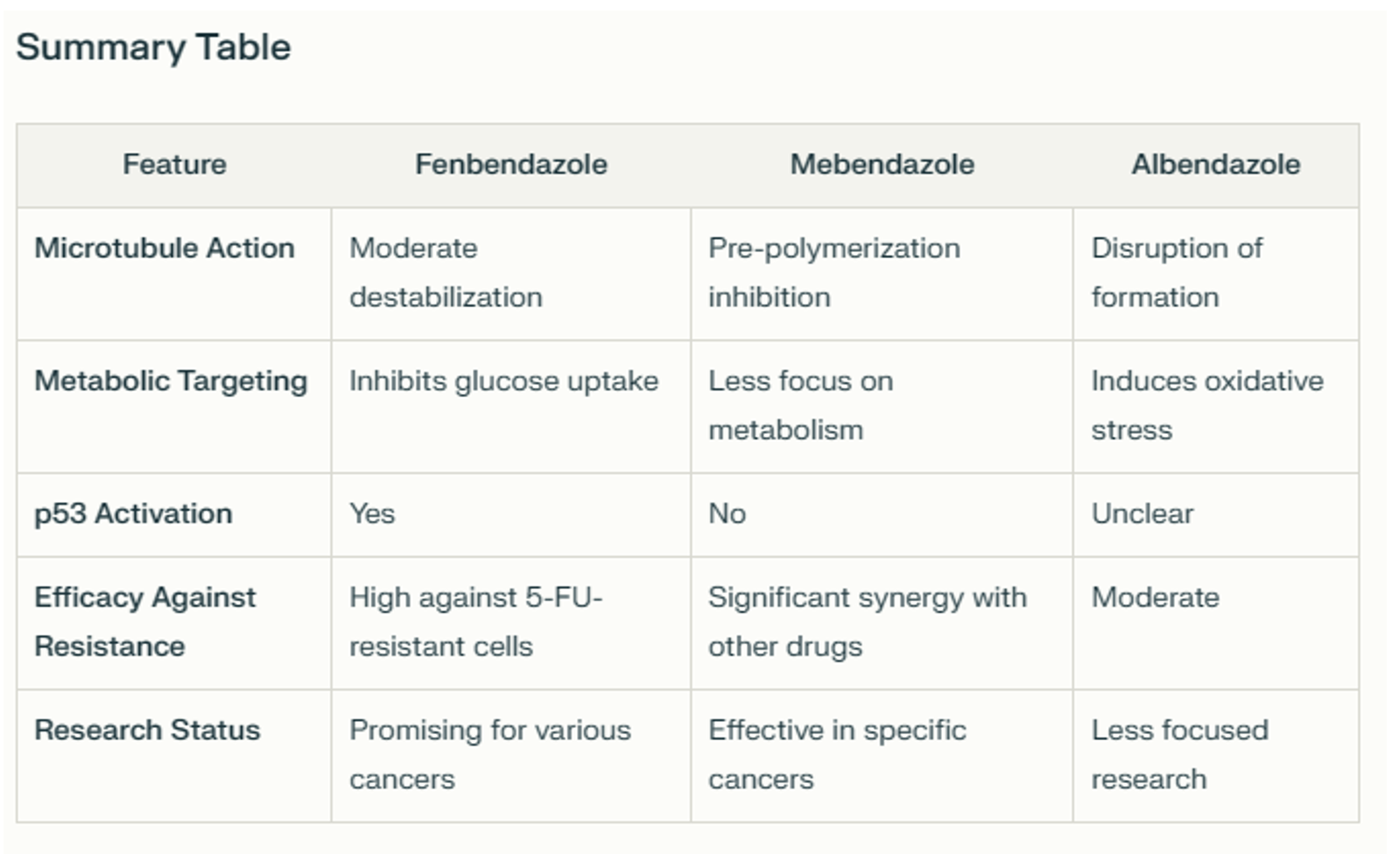Click the Microtubule Action row label
The image size is (1399, 868).
click(x=165, y=248)
